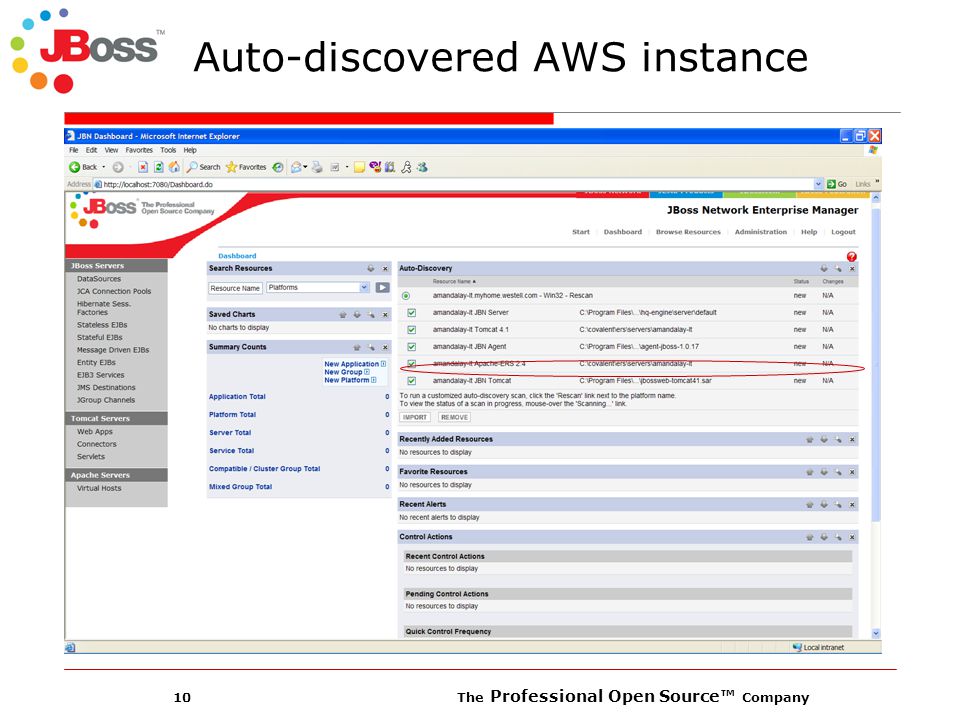
Task: Close the Recently Added Resources portlet
Action: click(852, 440)
